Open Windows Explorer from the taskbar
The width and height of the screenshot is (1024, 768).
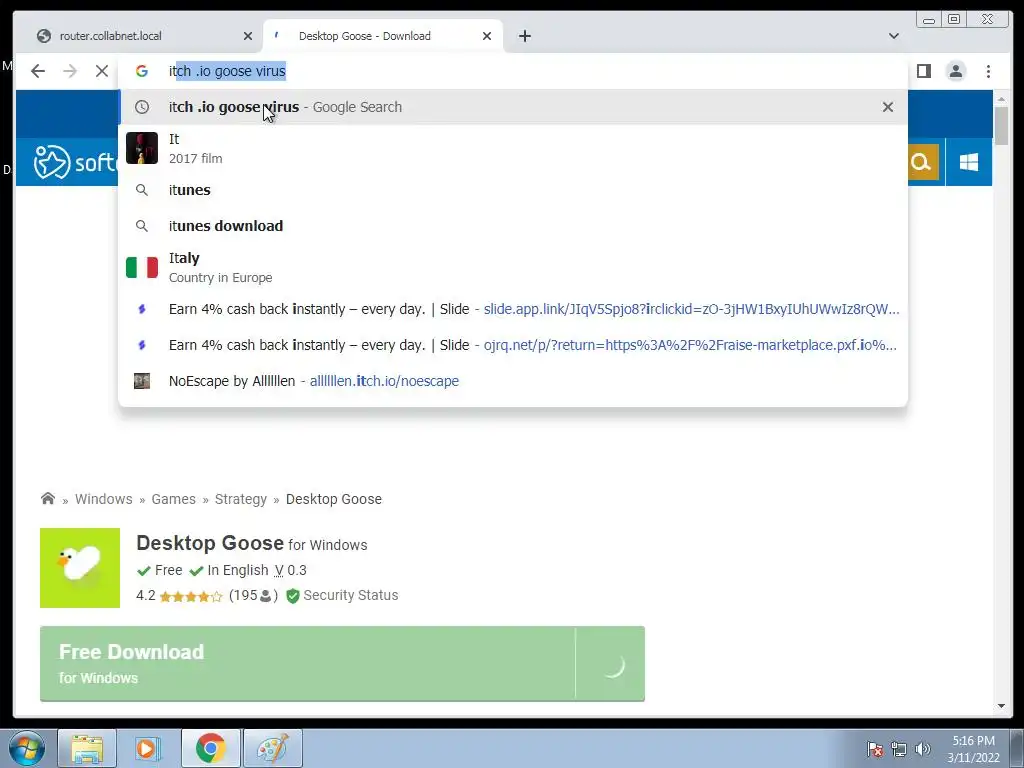(x=87, y=748)
